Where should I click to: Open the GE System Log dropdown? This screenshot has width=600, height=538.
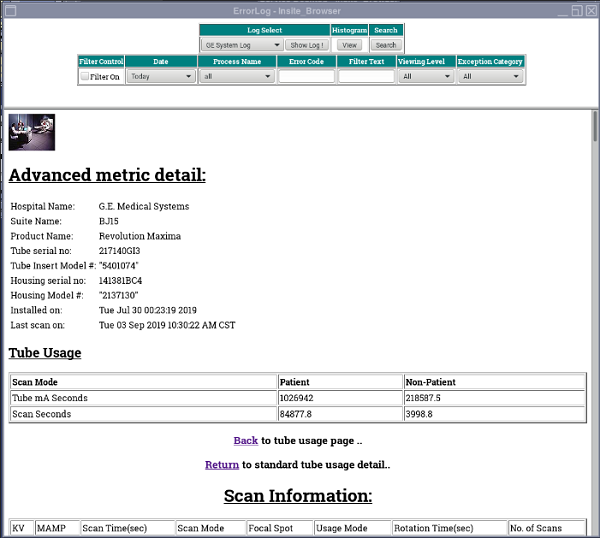coord(241,45)
